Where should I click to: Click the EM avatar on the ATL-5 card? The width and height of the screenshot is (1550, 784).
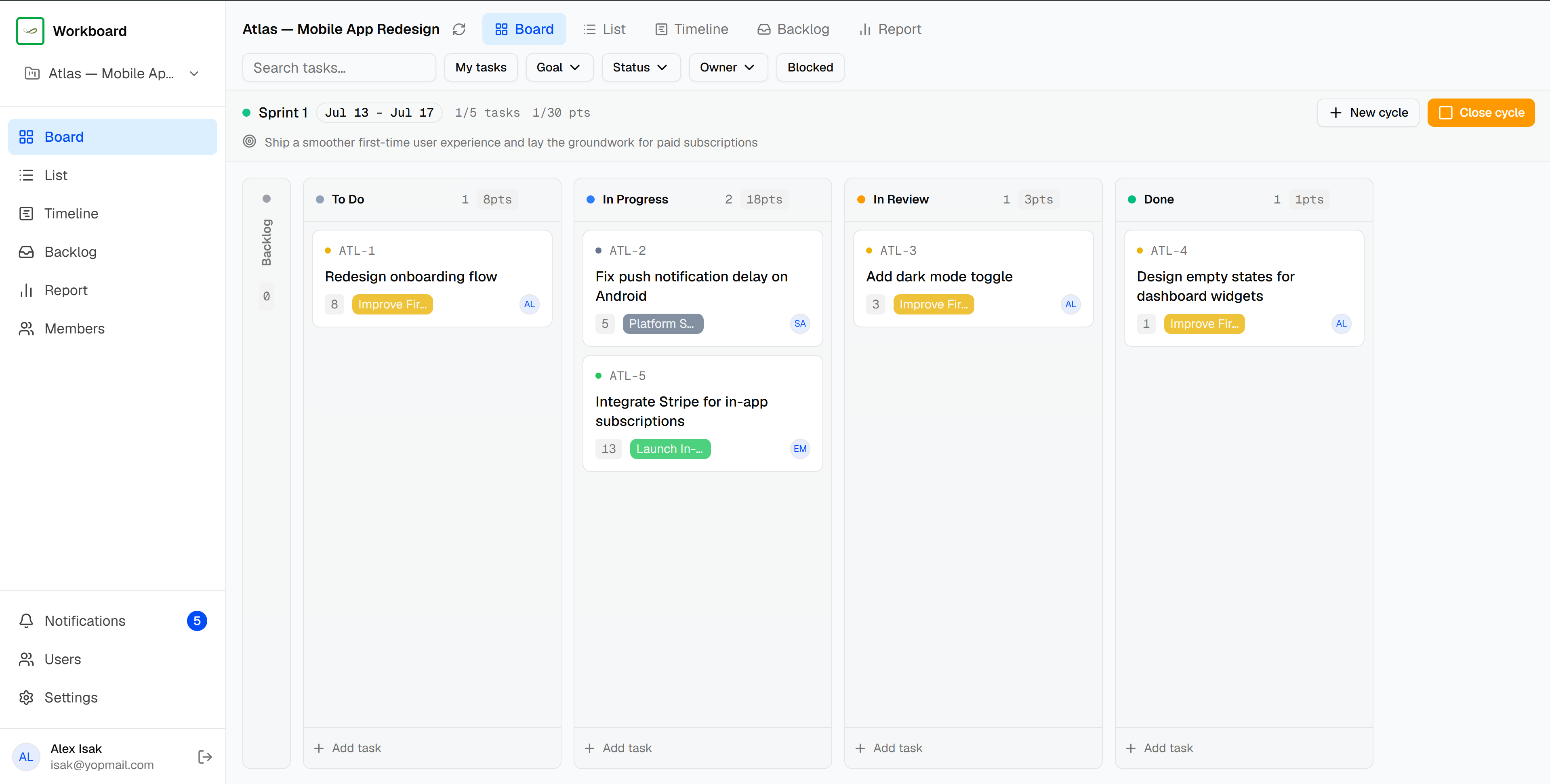point(800,449)
